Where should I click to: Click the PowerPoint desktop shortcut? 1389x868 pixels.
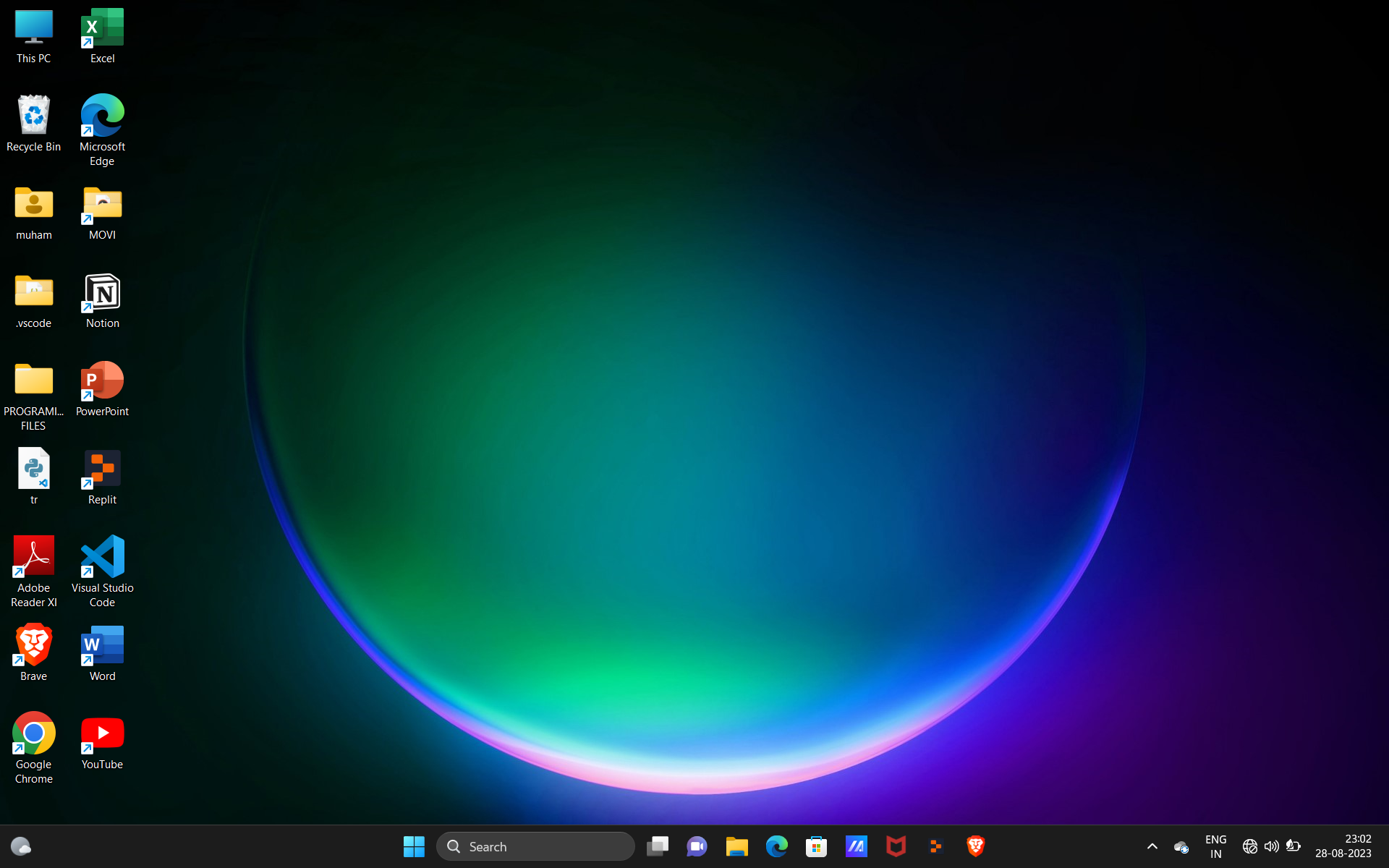tap(102, 382)
